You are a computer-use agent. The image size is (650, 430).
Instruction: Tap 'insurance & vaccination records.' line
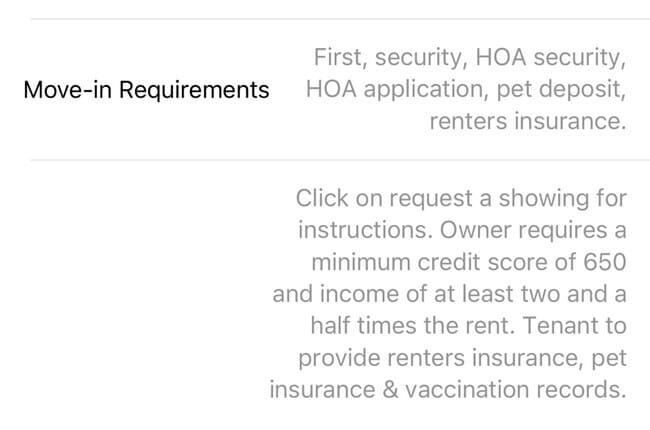448,390
